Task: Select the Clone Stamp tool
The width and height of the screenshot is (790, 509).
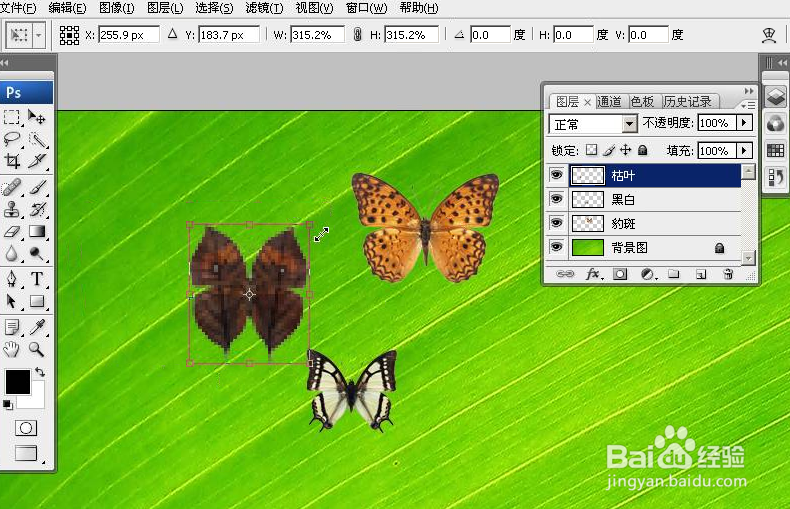Action: pyautogui.click(x=12, y=209)
